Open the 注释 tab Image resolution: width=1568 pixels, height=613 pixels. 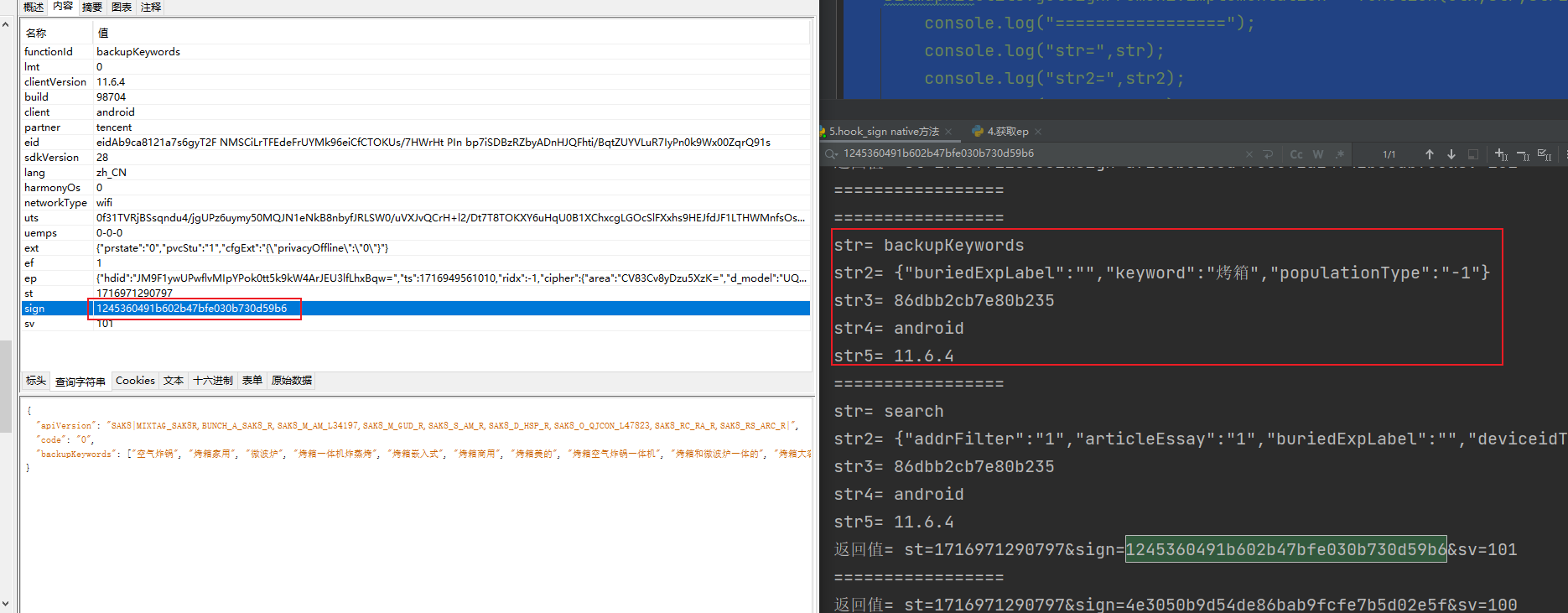tap(151, 7)
